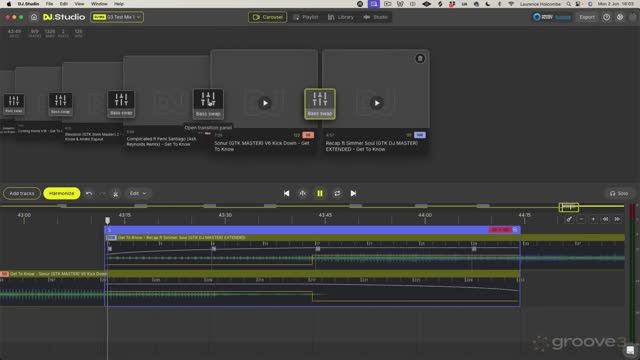Viewport: 640px width, 360px height.
Task: Open the Library tab
Action: [x=341, y=17]
